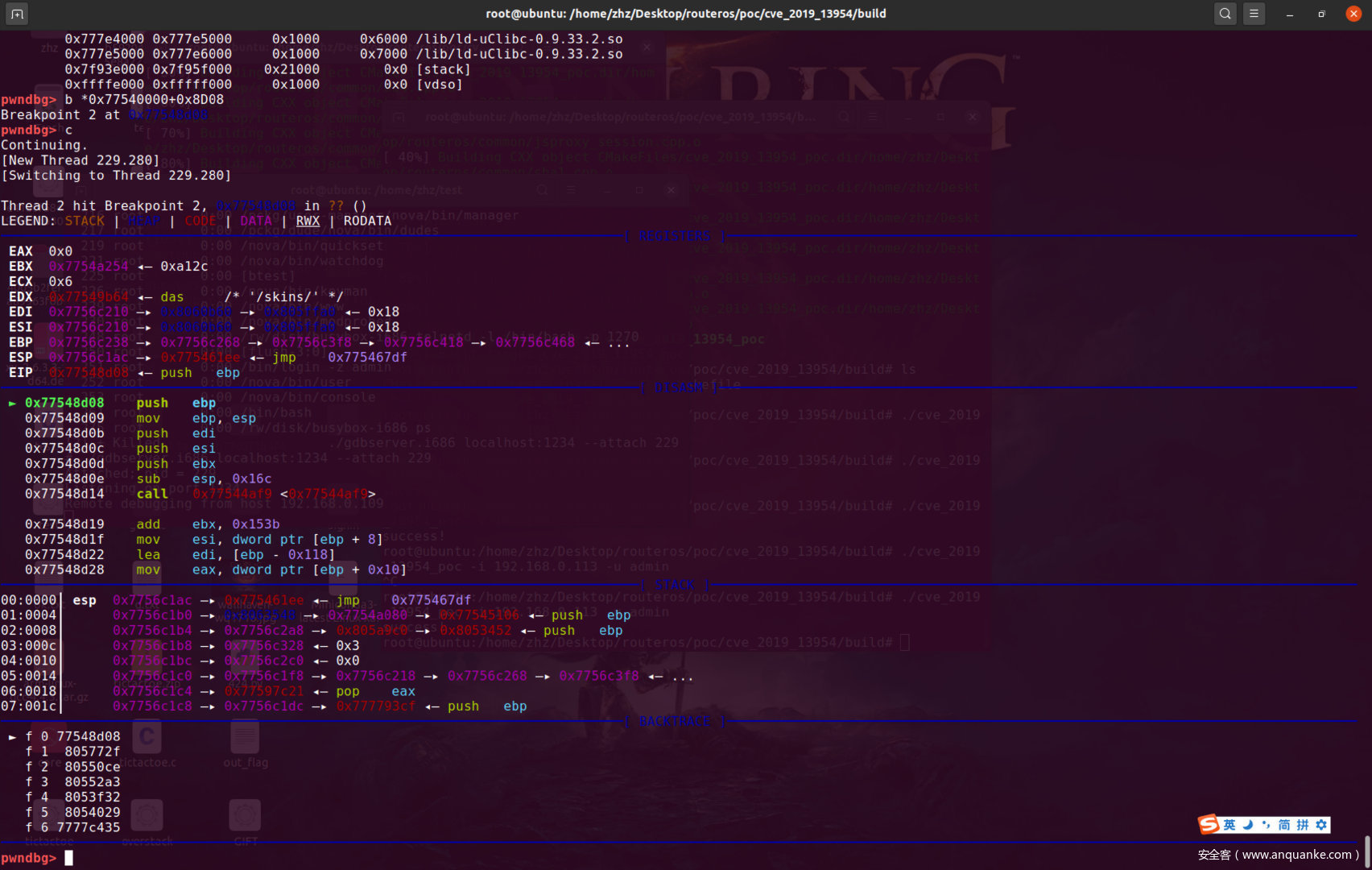Screen dimensions: 1372x870
Task: Click the EAX register label
Action: [x=21, y=251]
